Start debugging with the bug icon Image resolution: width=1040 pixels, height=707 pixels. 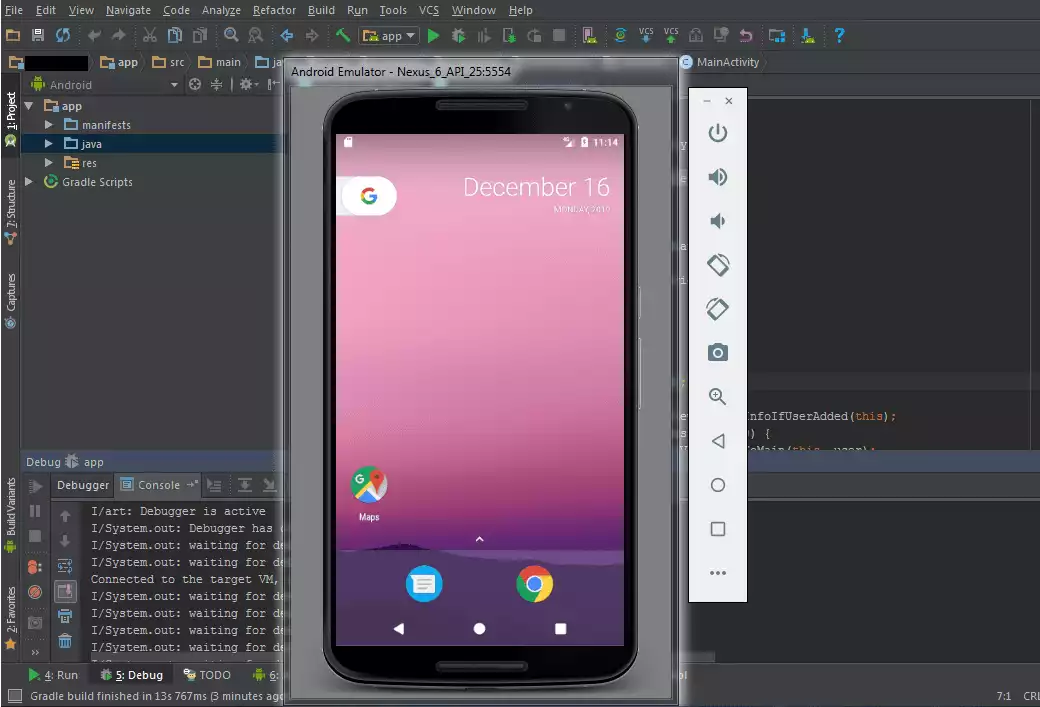coord(459,35)
